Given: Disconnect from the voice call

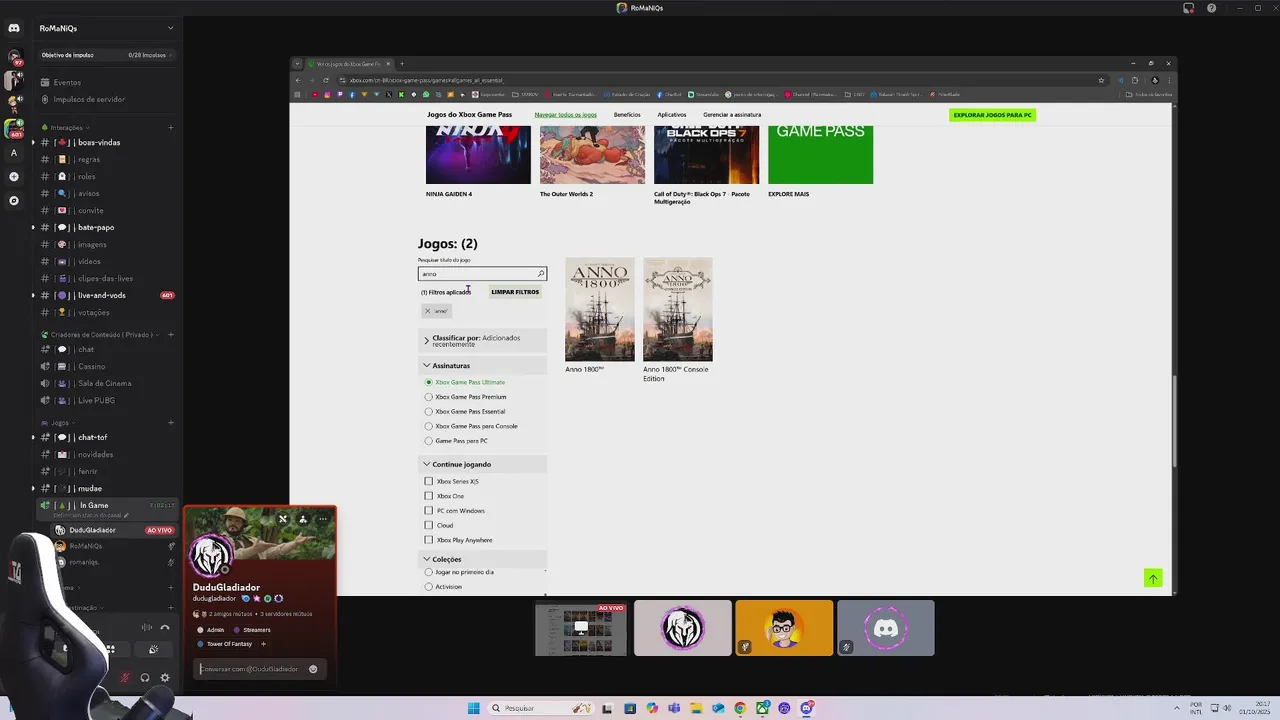Looking at the screenshot, I should pos(165,627).
